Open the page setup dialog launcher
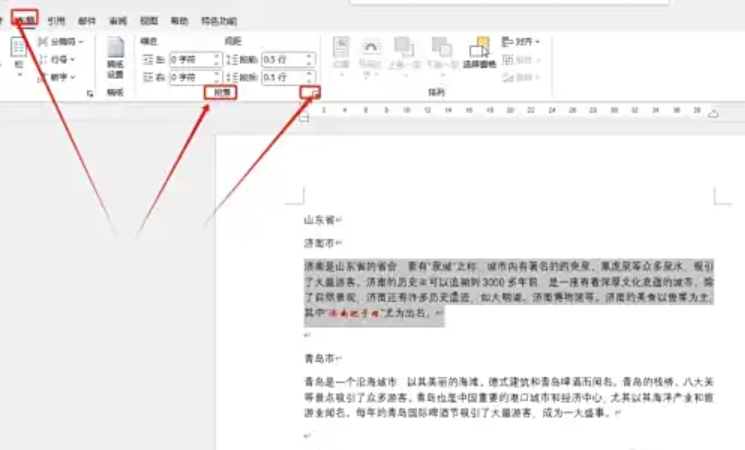This screenshot has height=450, width=745. (x=90, y=94)
